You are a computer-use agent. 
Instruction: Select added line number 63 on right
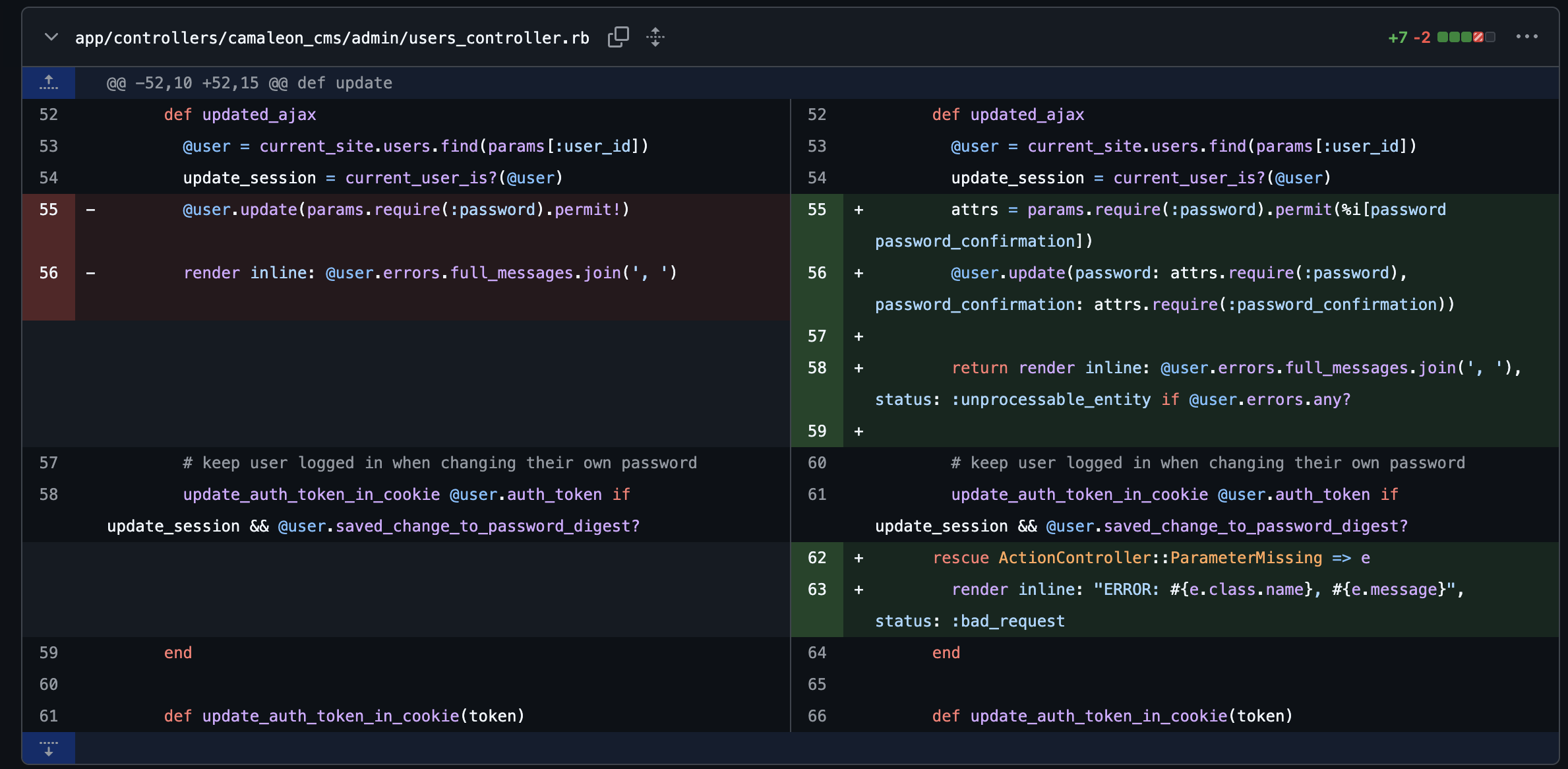[x=817, y=590]
